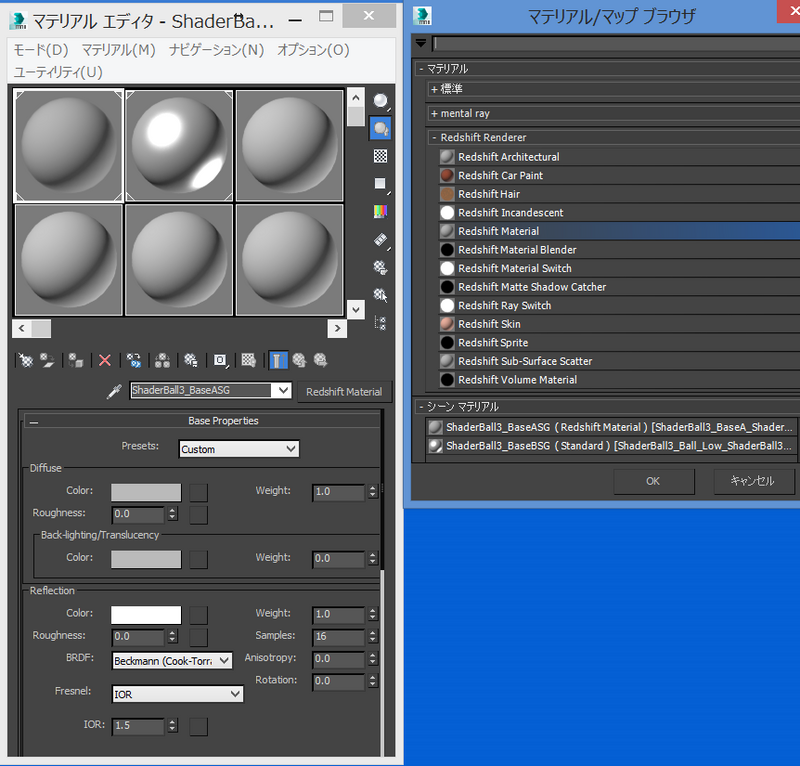Viewport: 800px width, 766px height.
Task: Toggle Show Shaded Material in Viewport
Action: (x=248, y=361)
